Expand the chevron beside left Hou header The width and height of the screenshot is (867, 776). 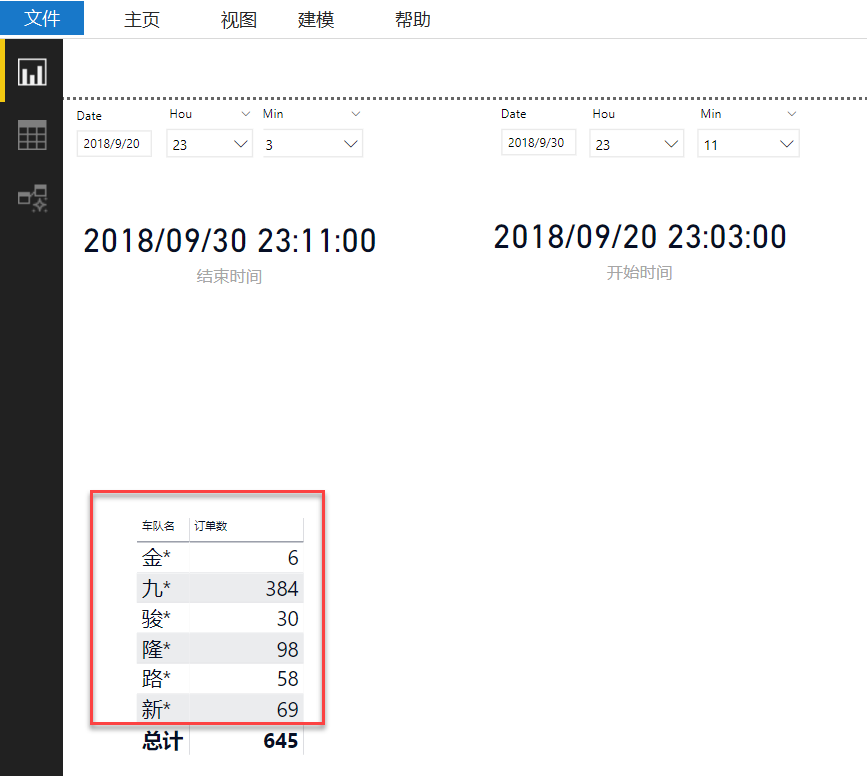click(246, 114)
